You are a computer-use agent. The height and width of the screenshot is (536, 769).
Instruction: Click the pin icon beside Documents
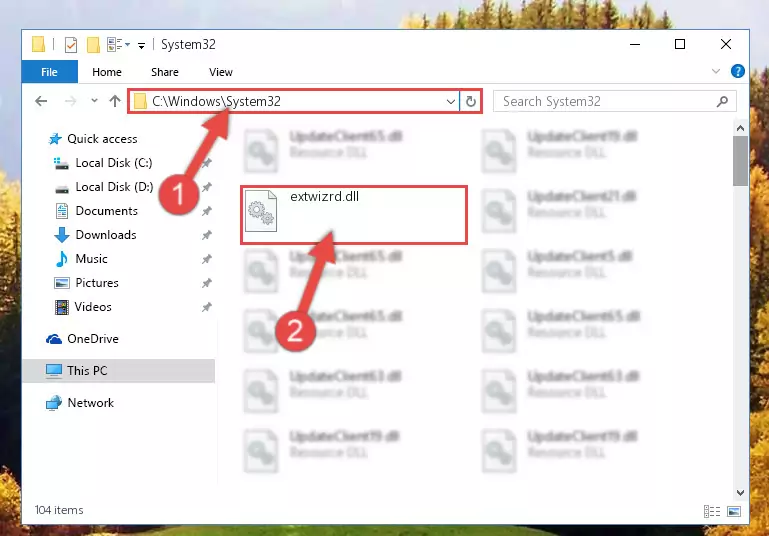coord(206,211)
